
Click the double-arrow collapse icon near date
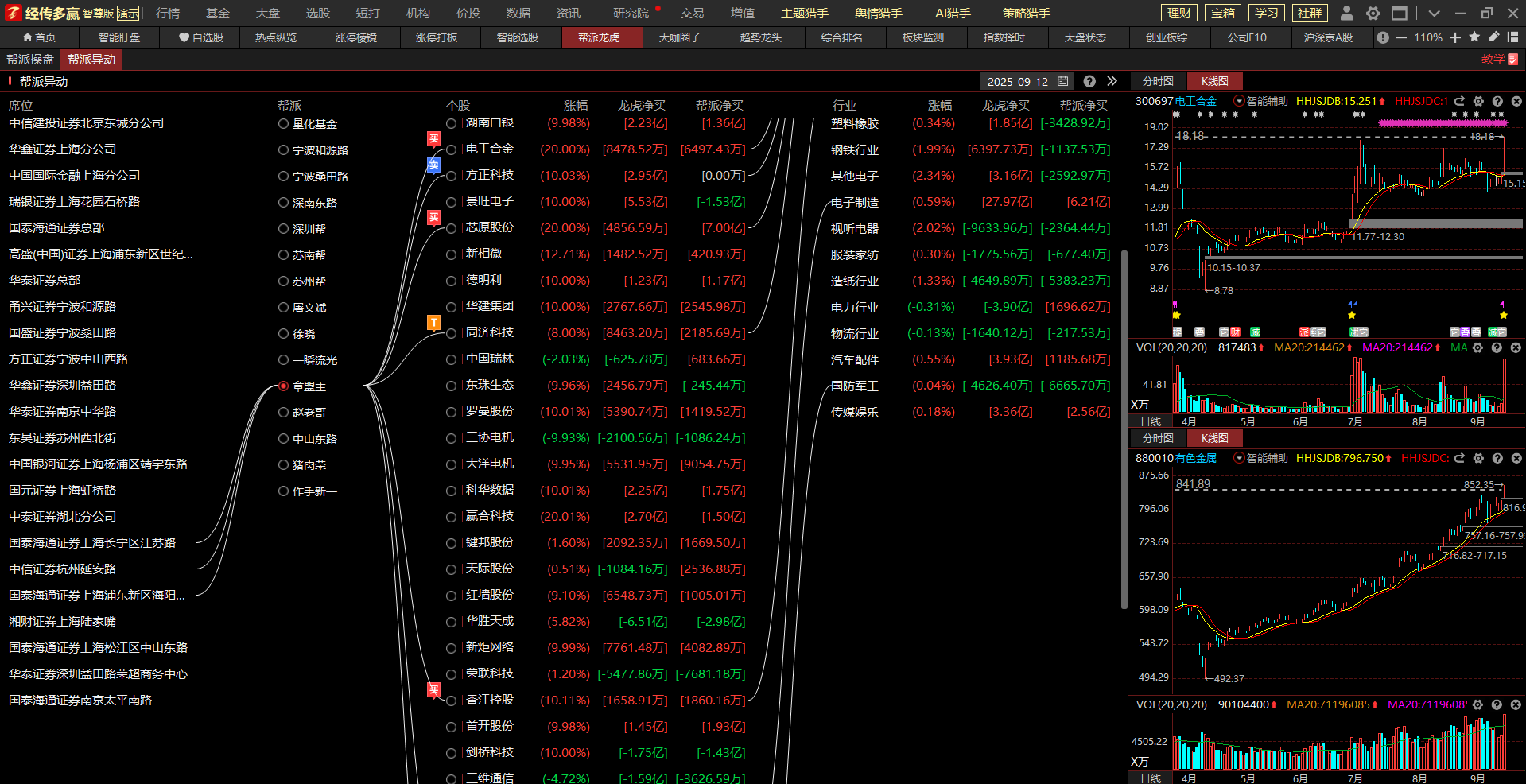[x=1112, y=81]
